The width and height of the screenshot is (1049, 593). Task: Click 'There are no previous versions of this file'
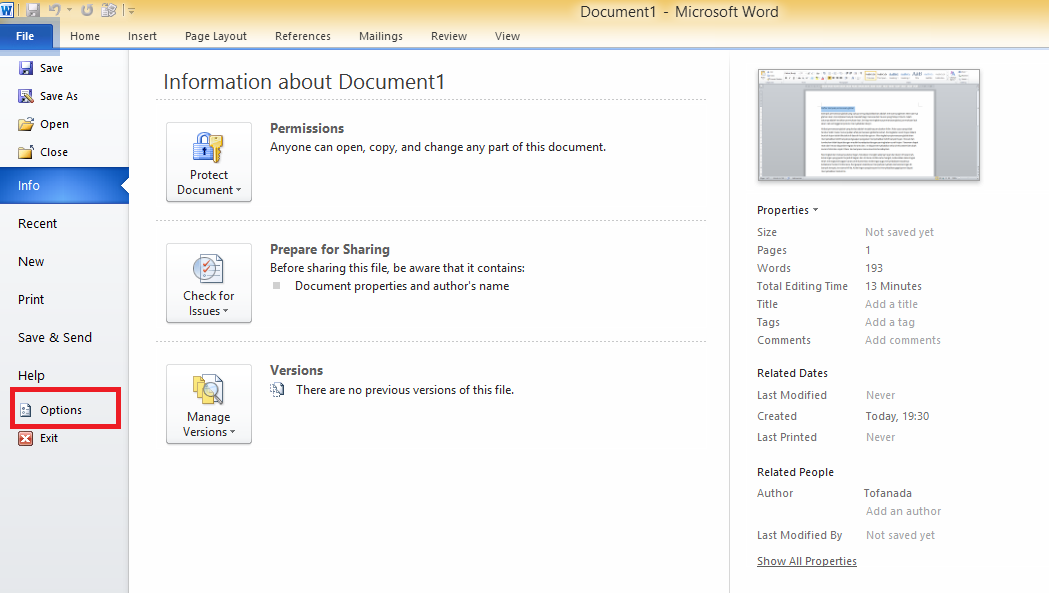pyautogui.click(x=405, y=390)
